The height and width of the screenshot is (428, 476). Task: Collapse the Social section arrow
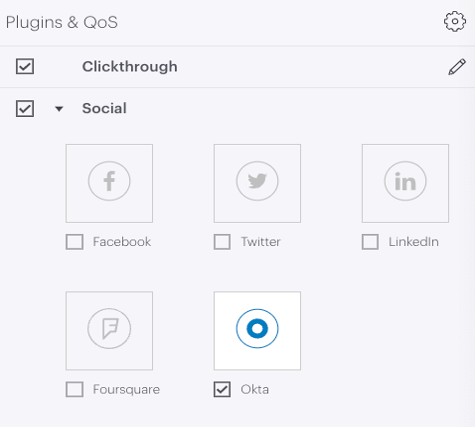59,109
